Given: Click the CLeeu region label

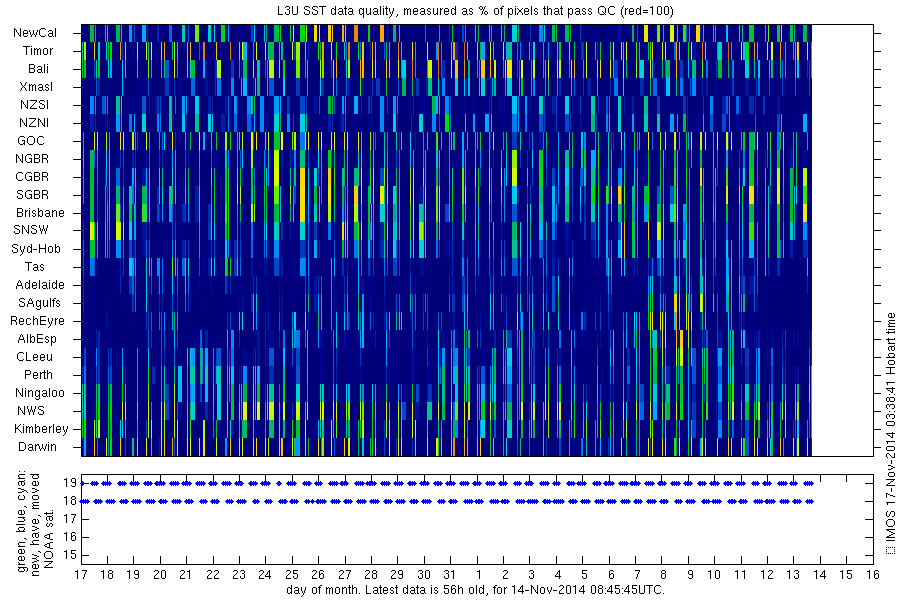Looking at the screenshot, I should point(34,357).
